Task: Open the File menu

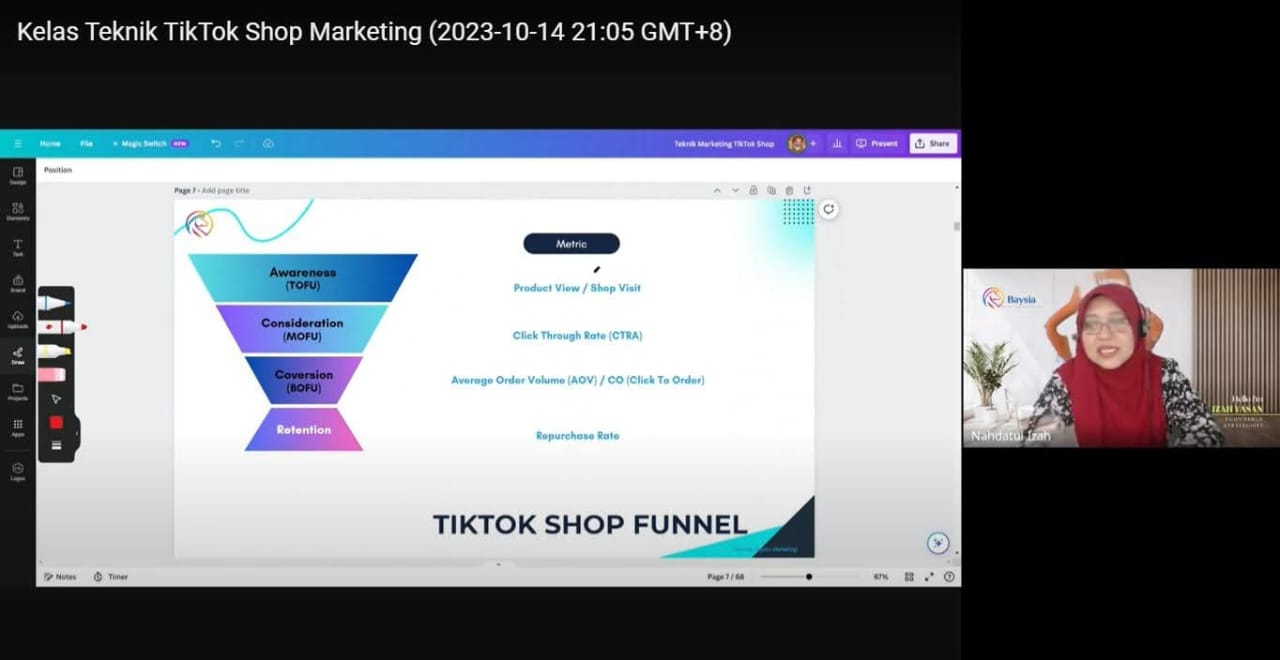Action: click(x=86, y=144)
